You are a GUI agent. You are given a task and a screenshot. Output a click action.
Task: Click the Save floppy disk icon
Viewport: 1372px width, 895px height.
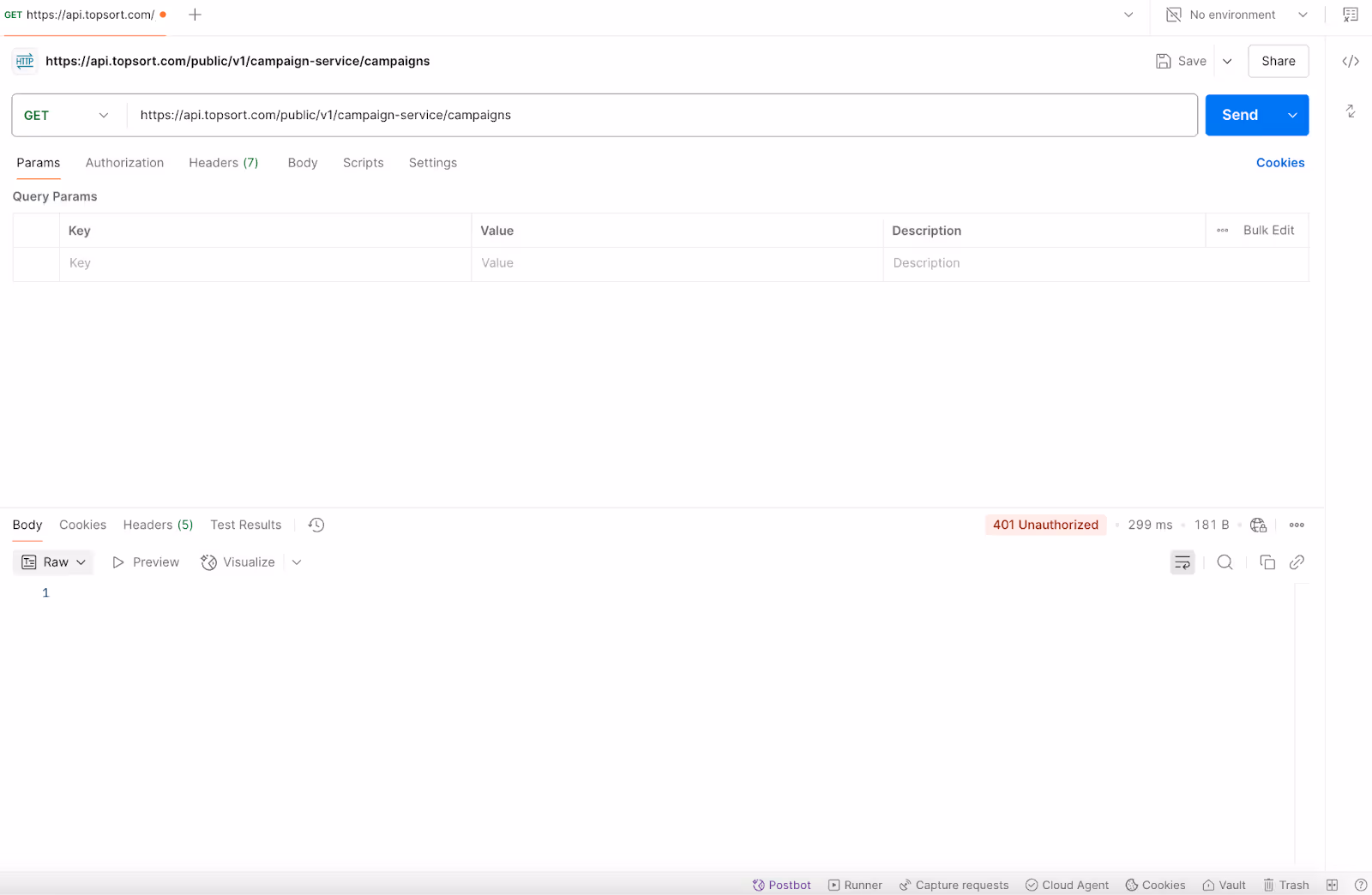tap(1164, 61)
